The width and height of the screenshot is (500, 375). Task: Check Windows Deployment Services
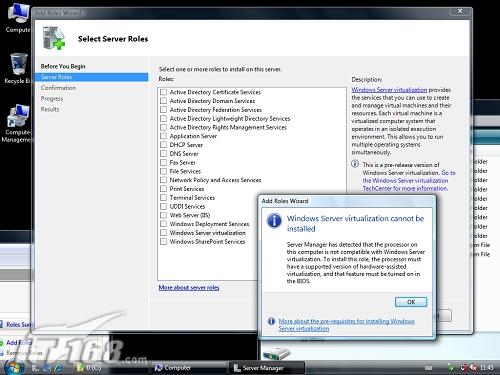click(163, 224)
